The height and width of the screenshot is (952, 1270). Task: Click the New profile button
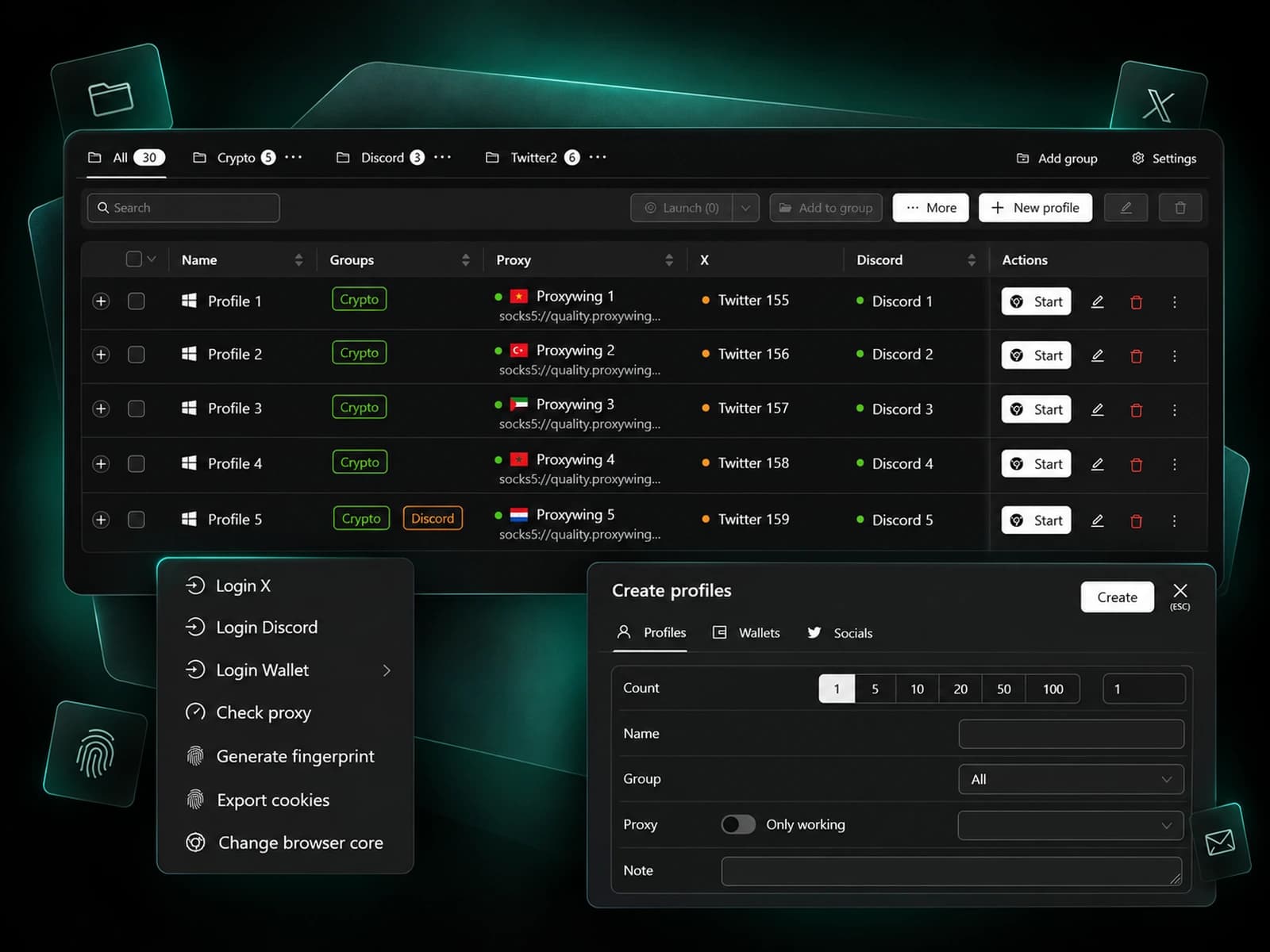coord(1035,208)
